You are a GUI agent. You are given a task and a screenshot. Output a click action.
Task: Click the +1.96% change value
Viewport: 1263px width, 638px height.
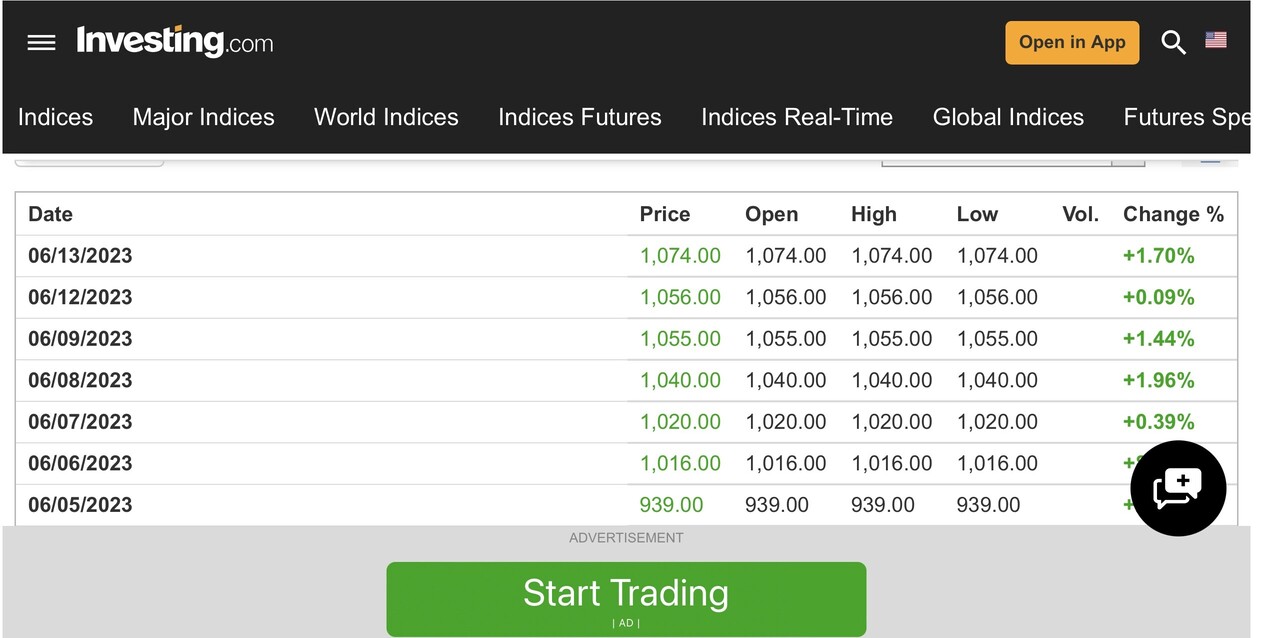coord(1158,380)
